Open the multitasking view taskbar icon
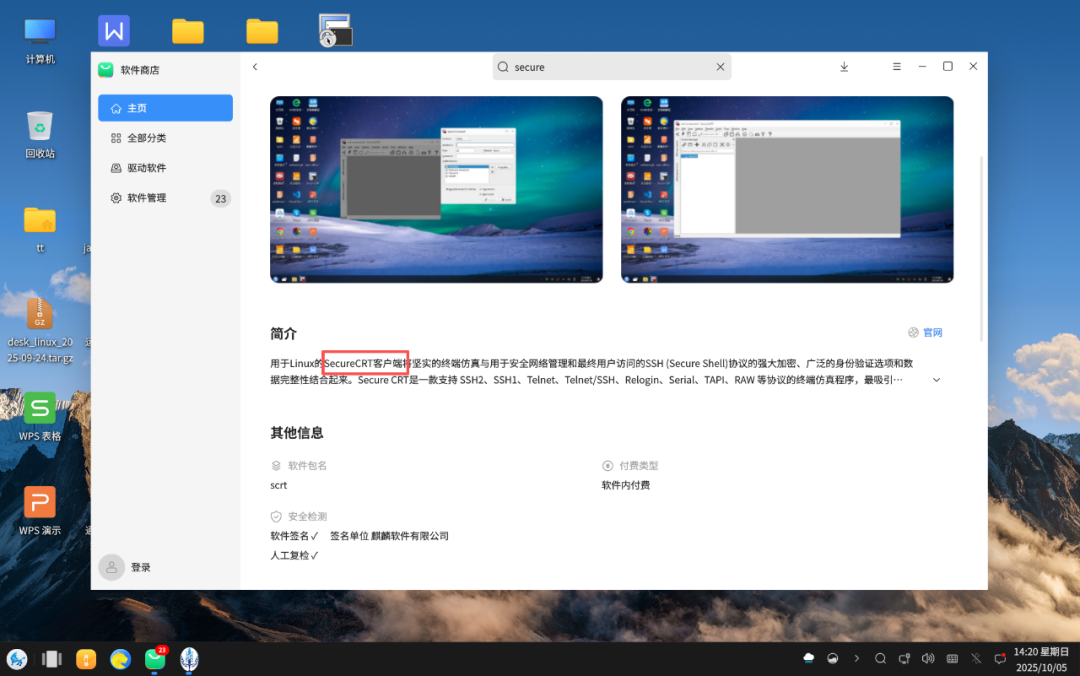 52,659
